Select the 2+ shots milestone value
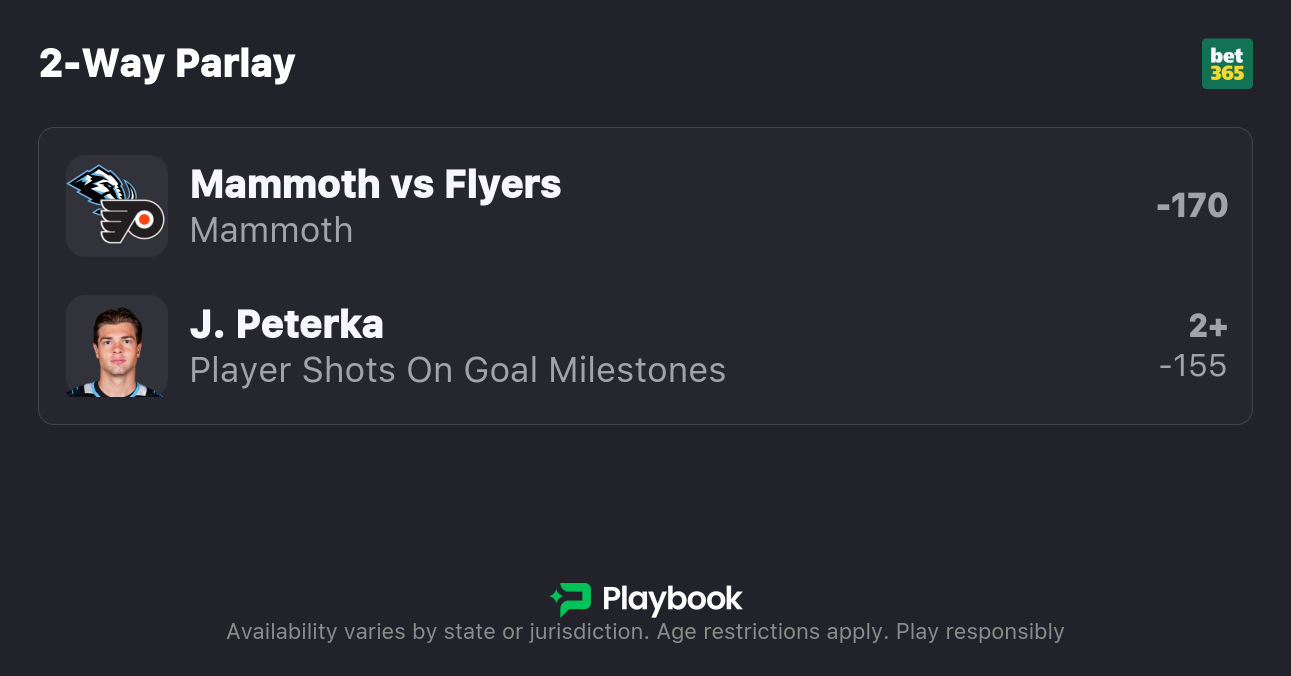The height and width of the screenshot is (676, 1291). click(x=1207, y=326)
